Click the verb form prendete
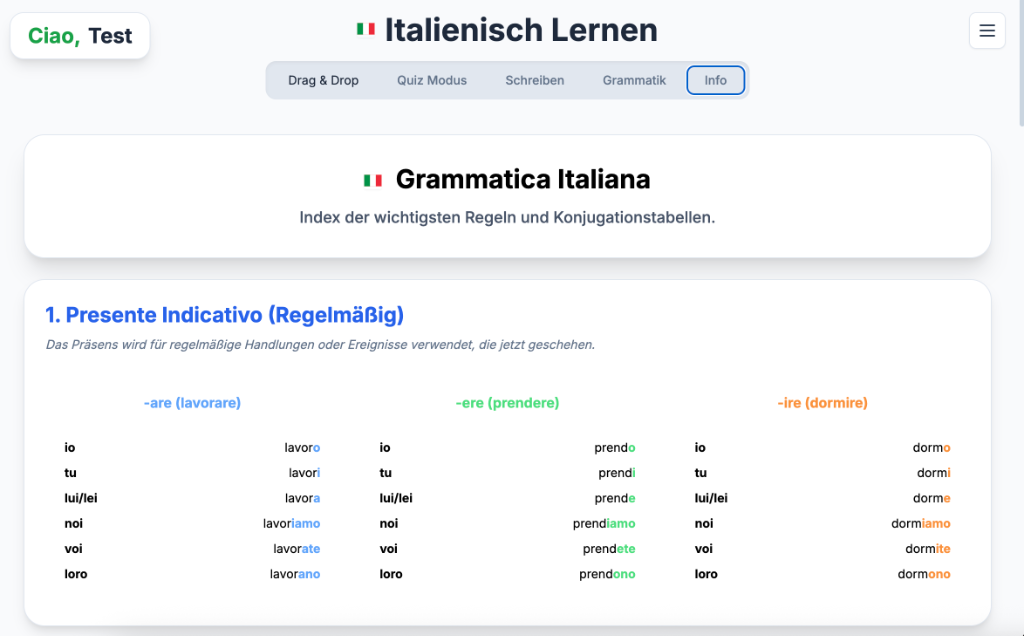The height and width of the screenshot is (636, 1024). pyautogui.click(x=609, y=549)
